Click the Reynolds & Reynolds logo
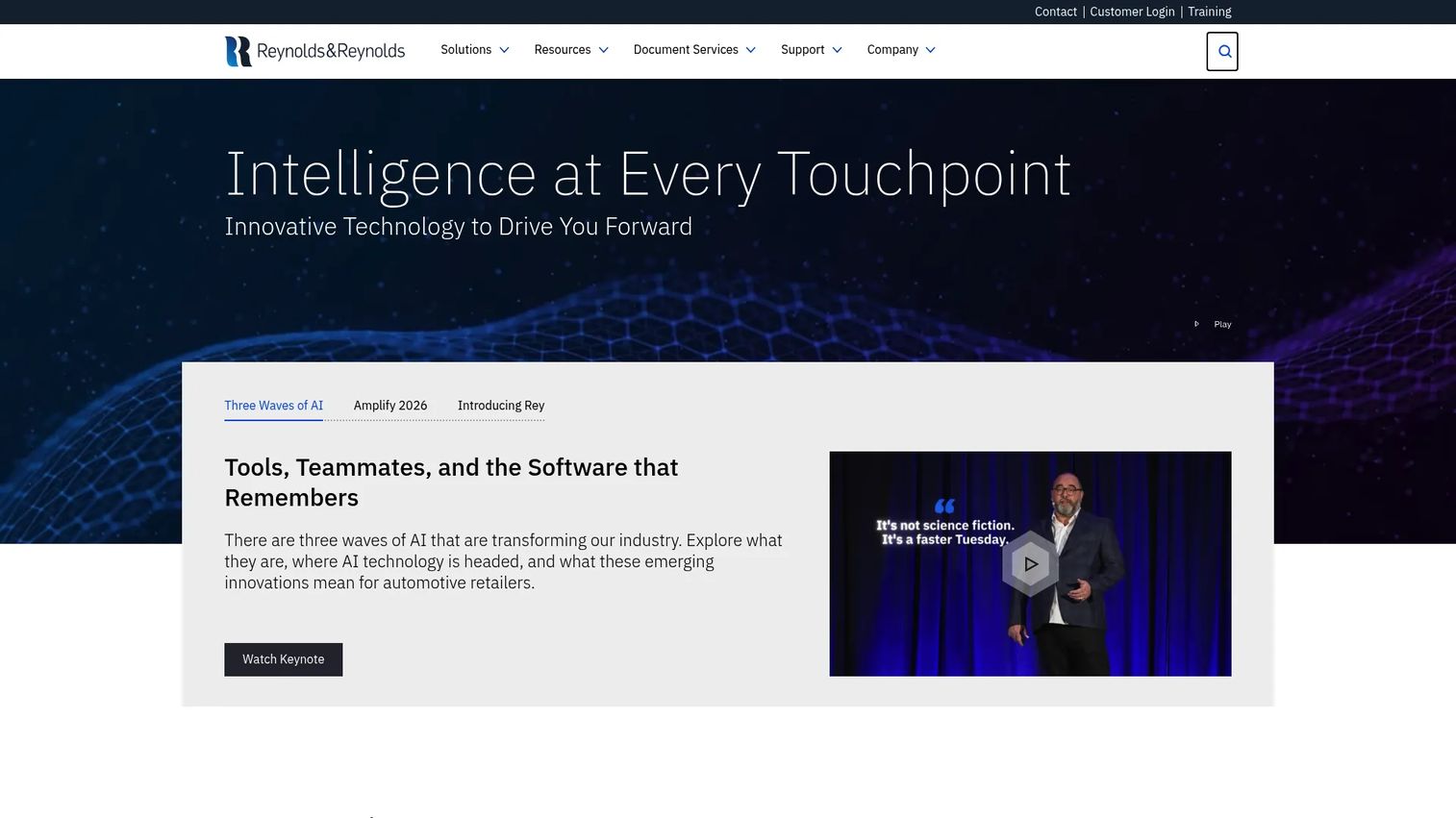Viewport: 1456px width, 818px height. [315, 51]
